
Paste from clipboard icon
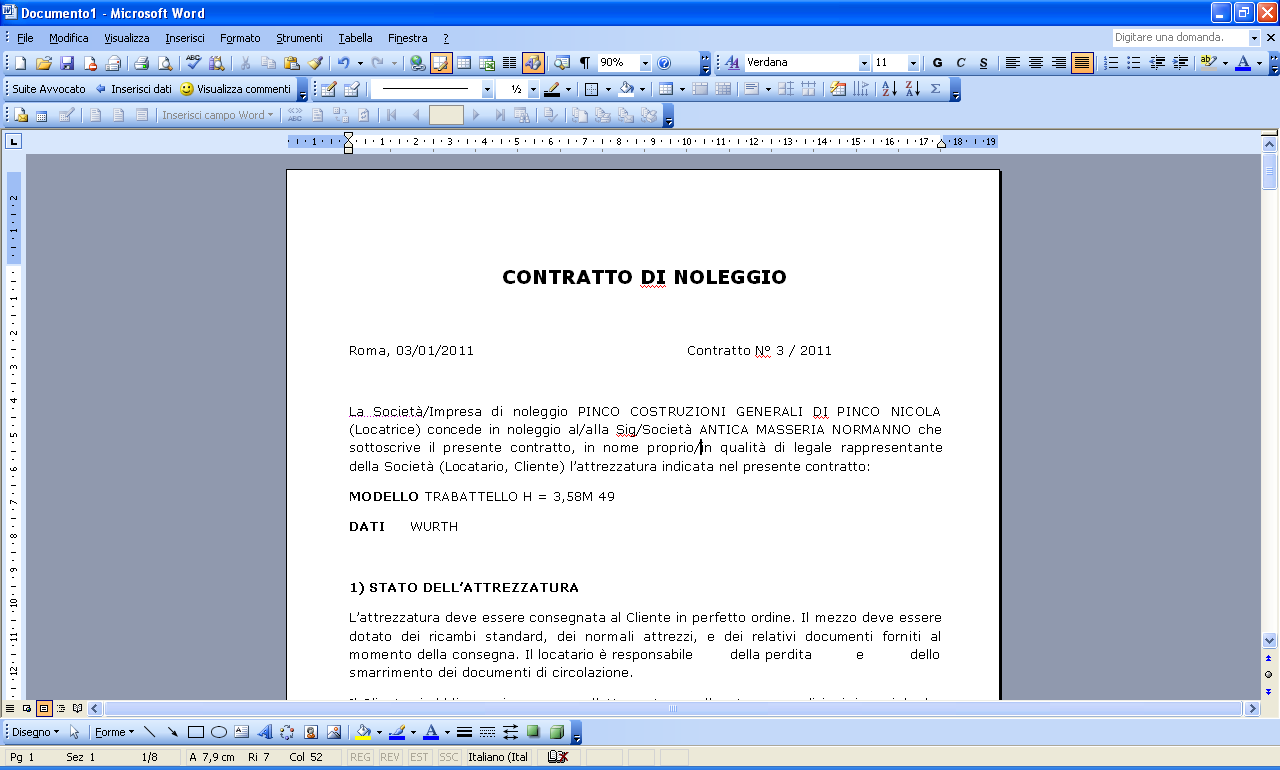click(x=291, y=63)
